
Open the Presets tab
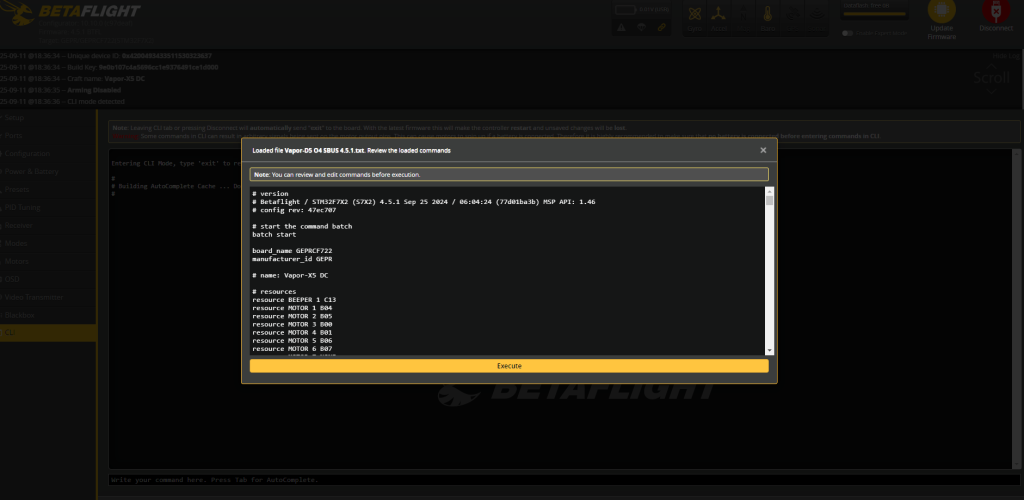(x=48, y=189)
